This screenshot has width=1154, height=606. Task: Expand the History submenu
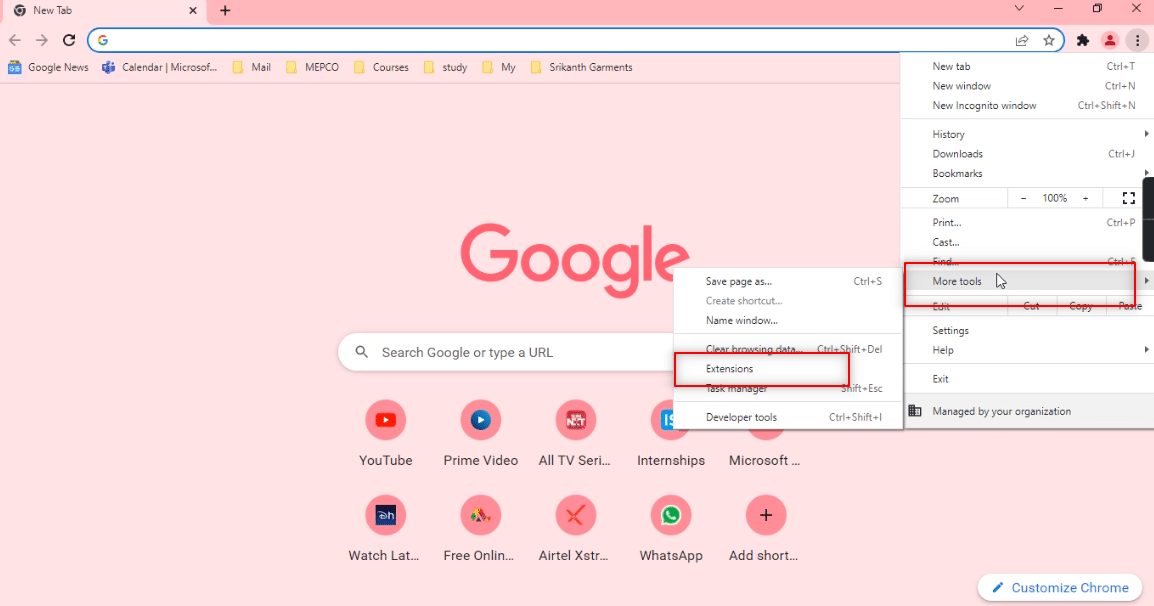pos(1027,134)
